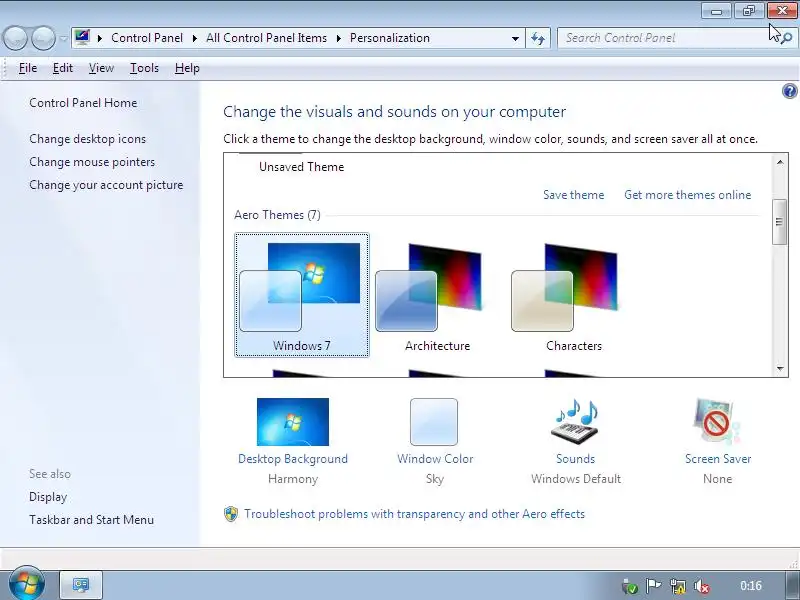Click the Personalization icon in address bar

(x=82, y=38)
